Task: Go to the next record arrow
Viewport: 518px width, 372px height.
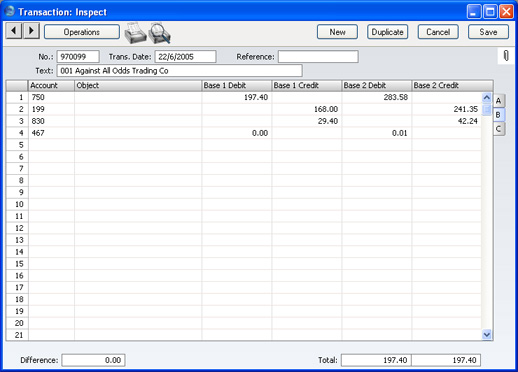Action: tap(31, 31)
